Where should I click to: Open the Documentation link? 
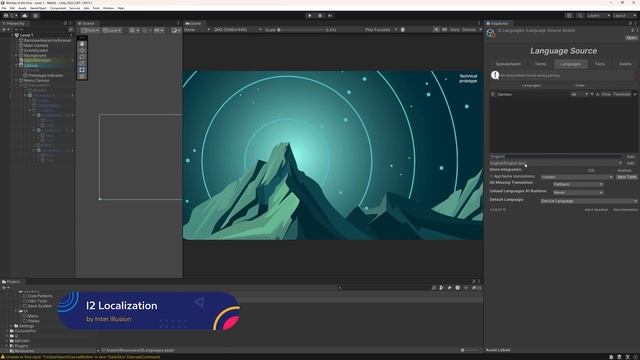point(625,210)
